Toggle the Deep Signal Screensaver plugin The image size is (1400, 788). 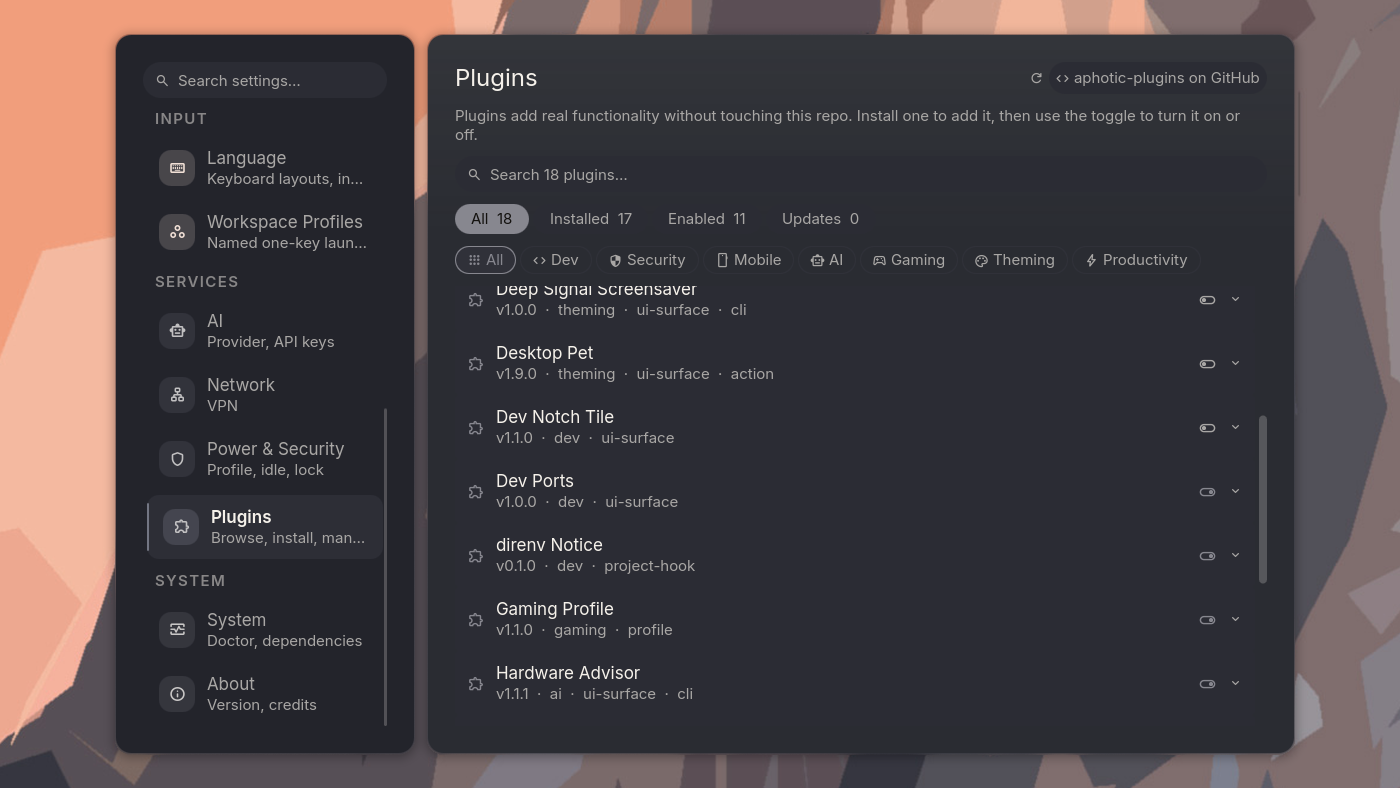[x=1207, y=300]
